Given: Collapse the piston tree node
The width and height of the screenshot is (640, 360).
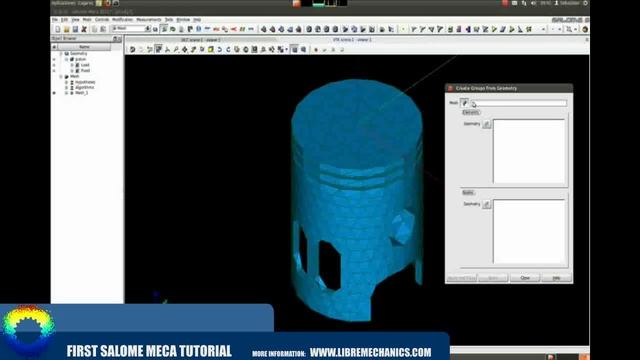Looking at the screenshot, I should pos(66,59).
